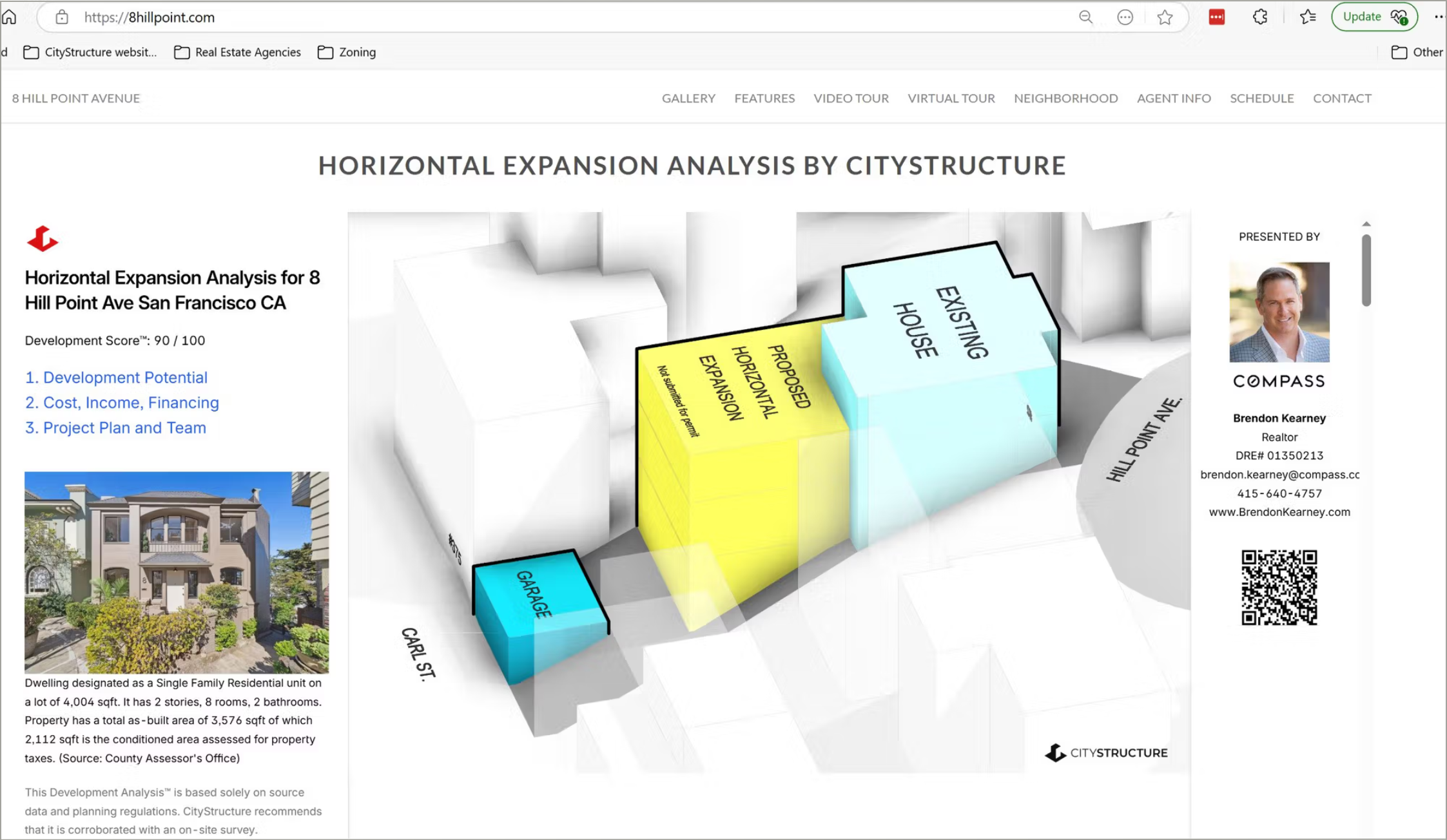Click the site information lock icon
1447x840 pixels.
(62, 17)
